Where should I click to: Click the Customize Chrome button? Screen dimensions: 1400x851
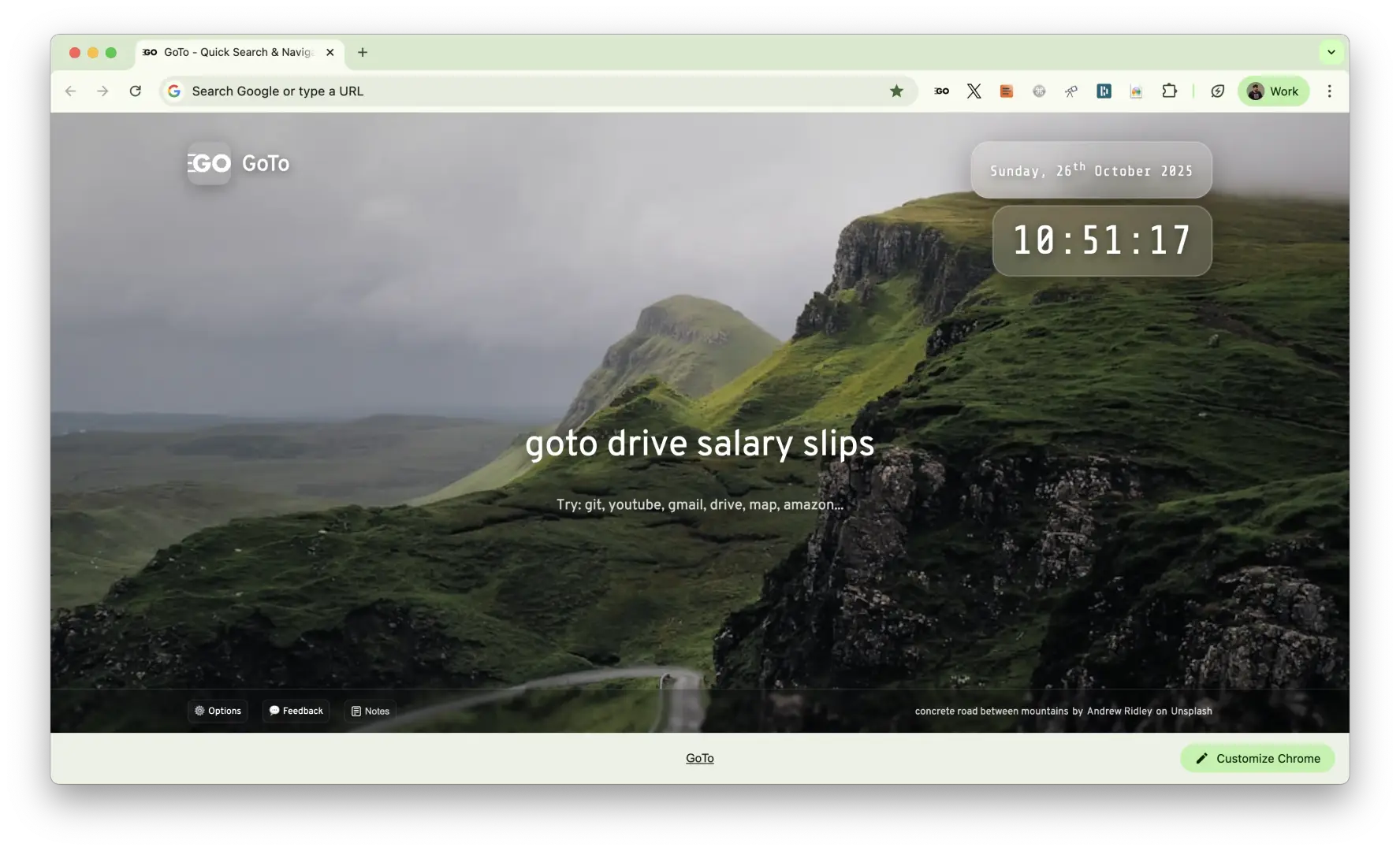(x=1257, y=758)
